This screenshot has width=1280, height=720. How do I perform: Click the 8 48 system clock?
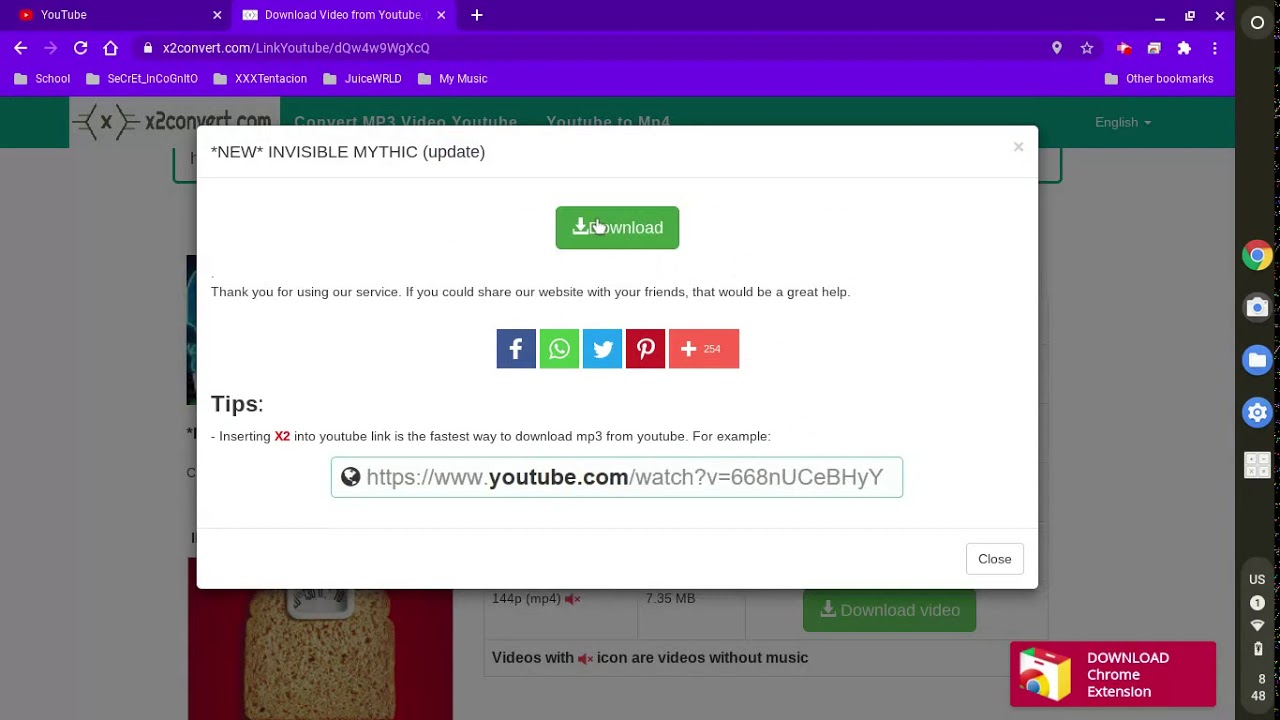pyautogui.click(x=1258, y=688)
